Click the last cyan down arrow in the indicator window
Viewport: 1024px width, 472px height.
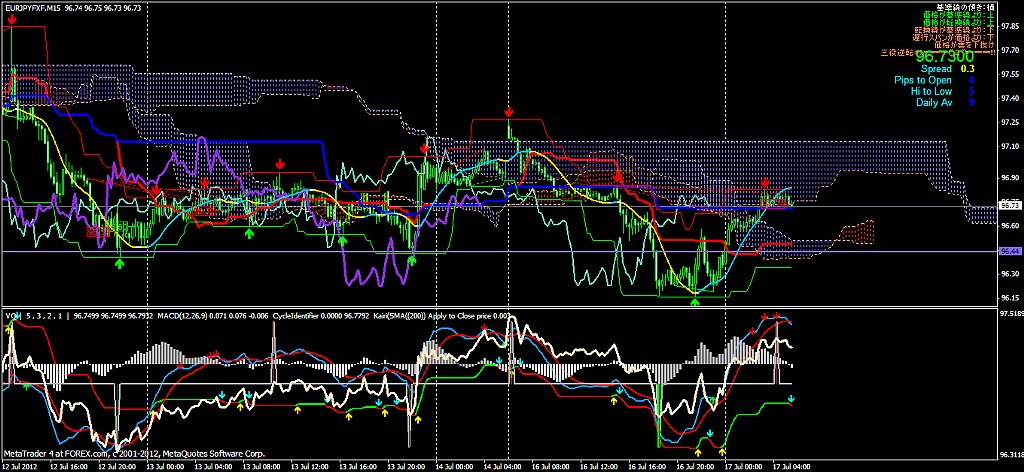pyautogui.click(x=790, y=399)
